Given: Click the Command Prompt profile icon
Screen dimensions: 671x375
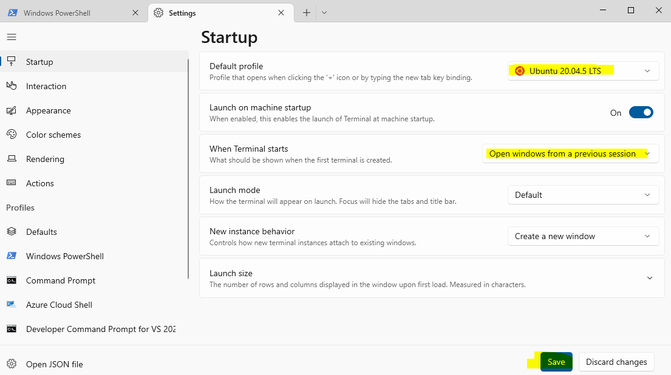Looking at the screenshot, I should coord(12,280).
